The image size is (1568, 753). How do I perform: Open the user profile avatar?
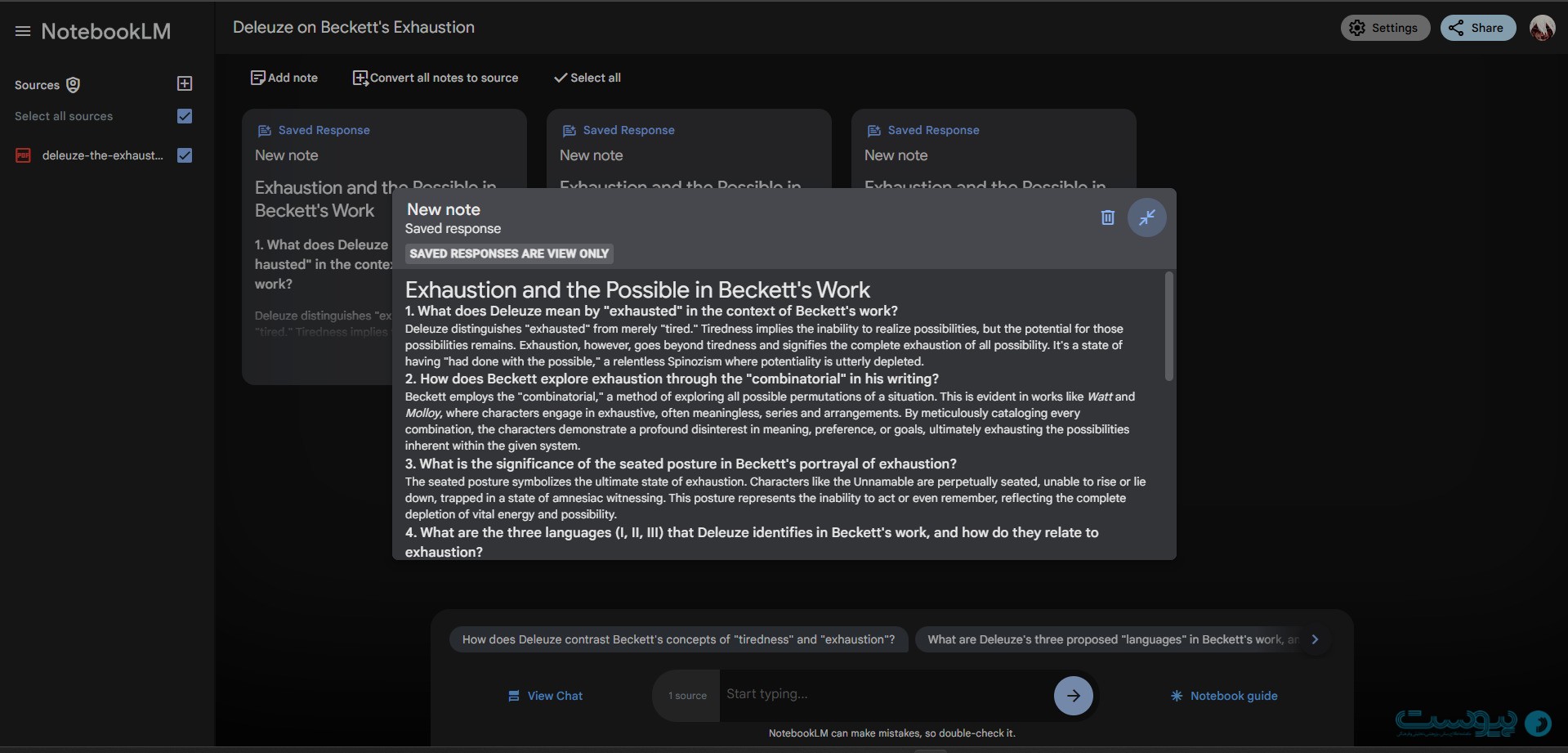1542,28
